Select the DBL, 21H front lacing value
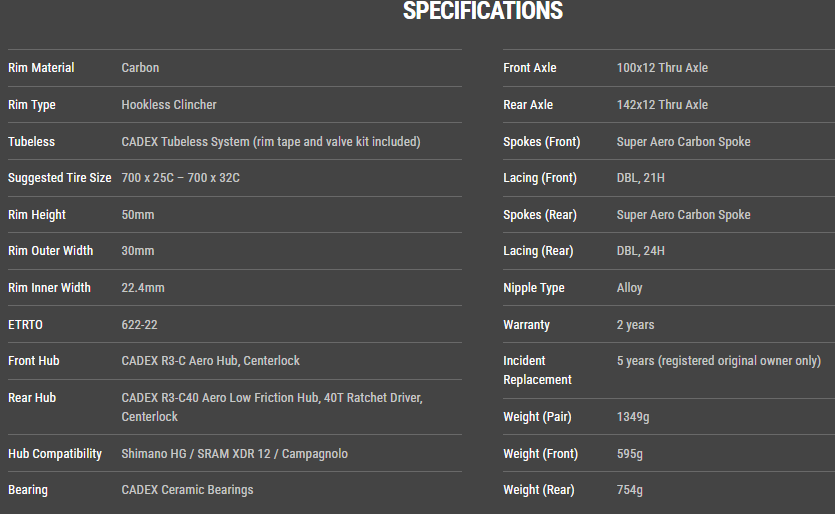The height and width of the screenshot is (514, 835). [x=641, y=178]
